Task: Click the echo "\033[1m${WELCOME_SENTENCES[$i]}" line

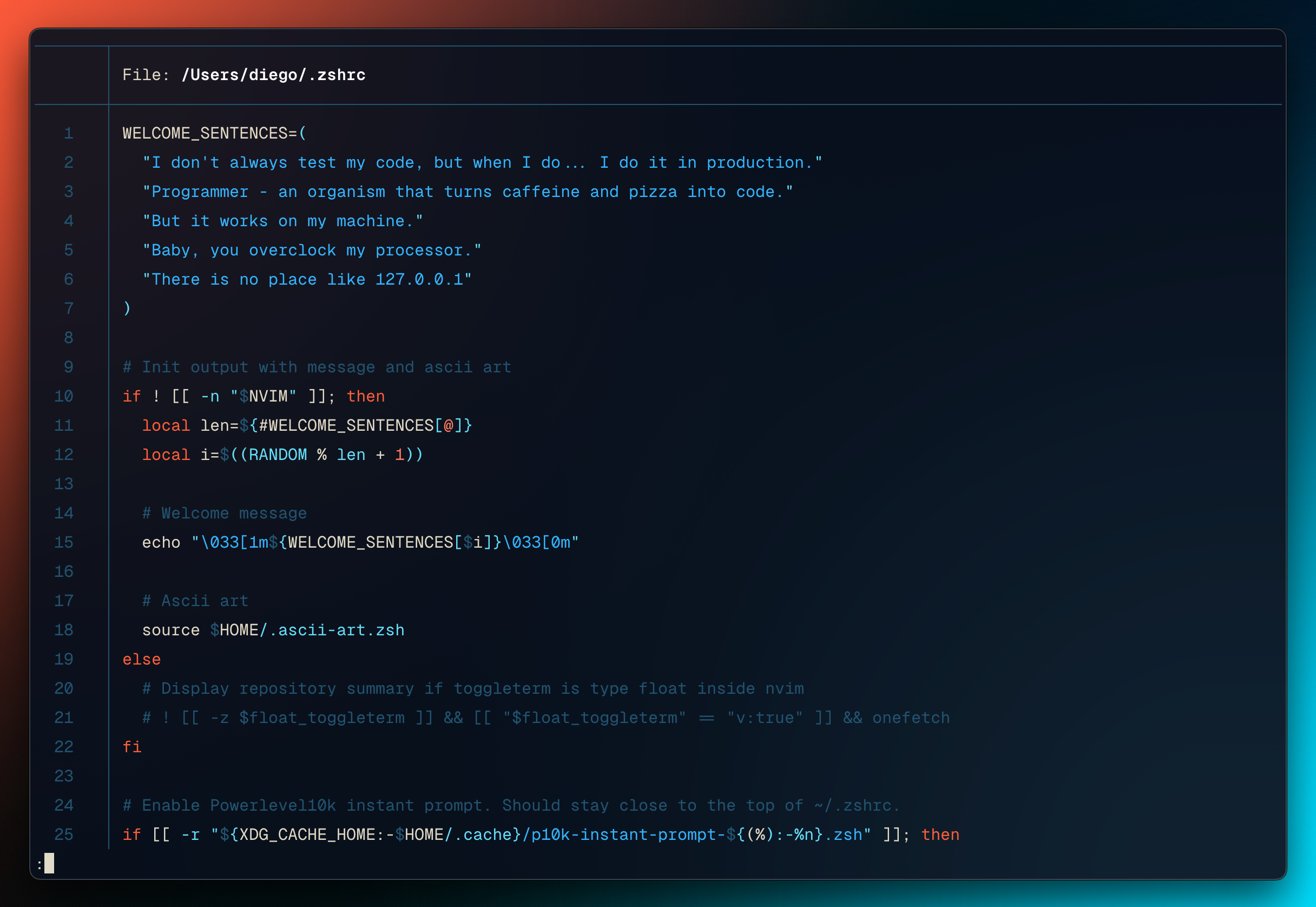Action: [x=361, y=543]
